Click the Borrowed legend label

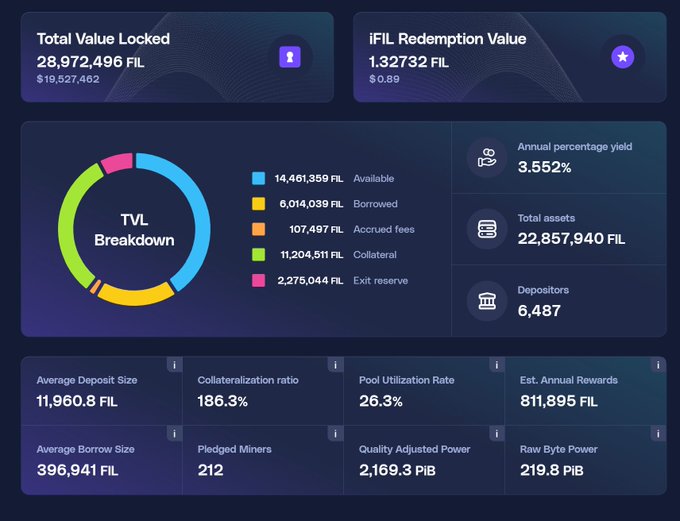376,204
